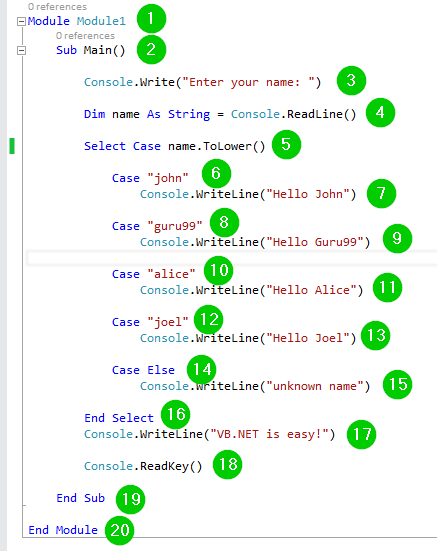Click green annotation circle number 20
Image resolution: width=437 pixels, height=551 pixels.
click(120, 530)
